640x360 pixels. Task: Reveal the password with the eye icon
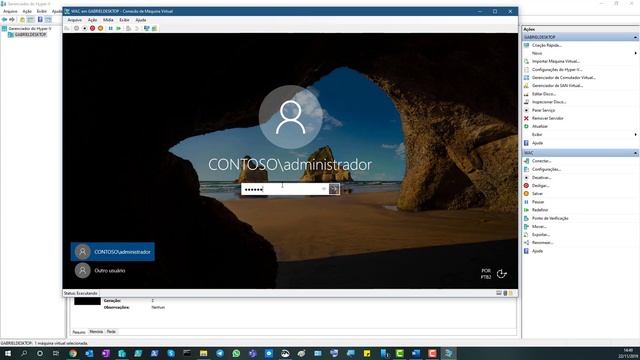point(324,189)
